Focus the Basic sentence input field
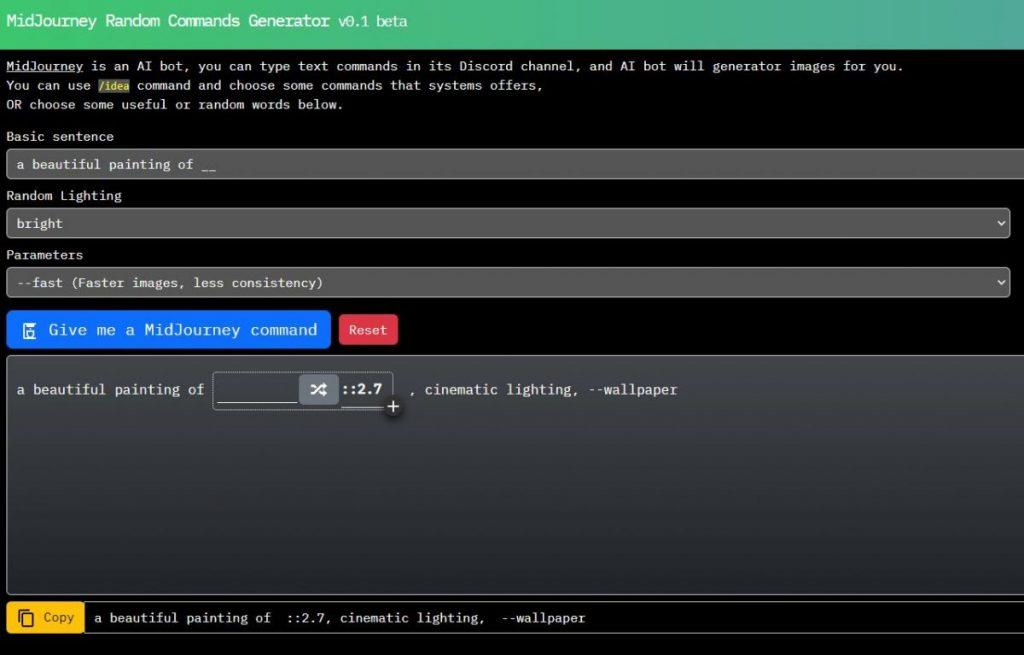 tap(515, 164)
